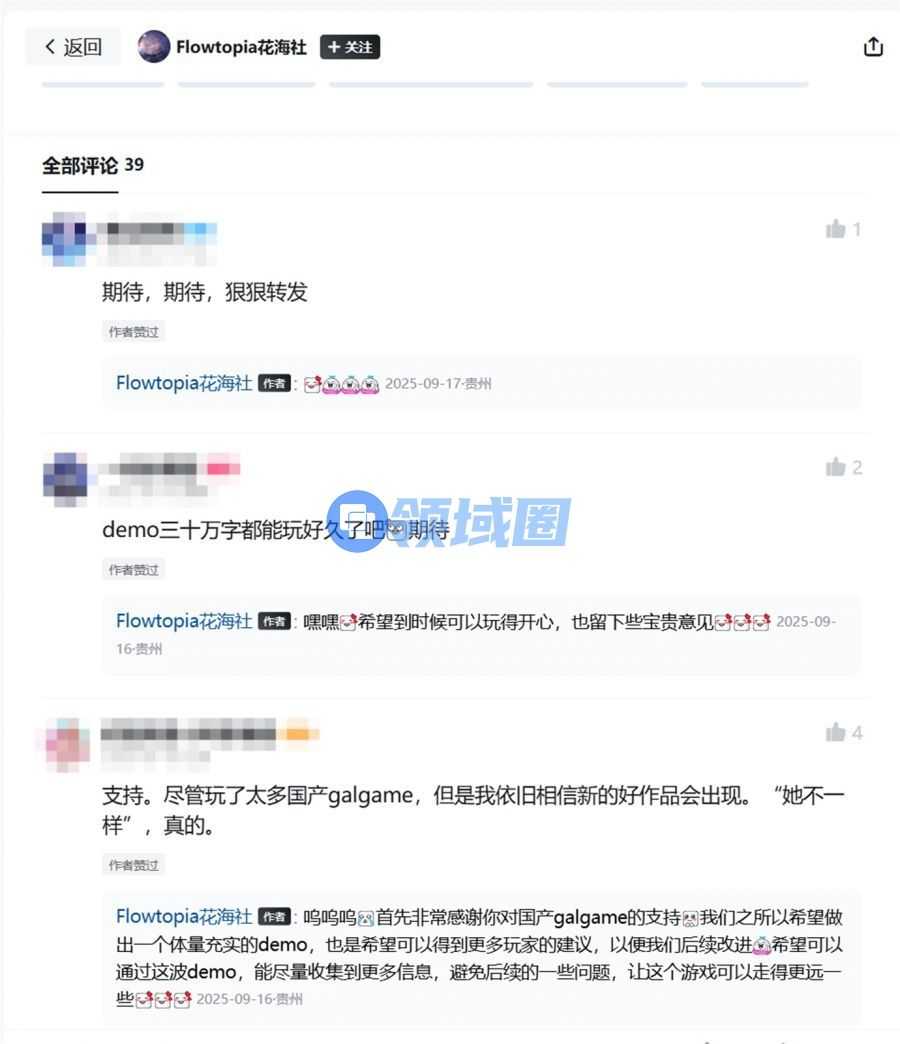900x1044 pixels.
Task: Open first commenter's blurred blue avatar
Action: tap(65, 238)
